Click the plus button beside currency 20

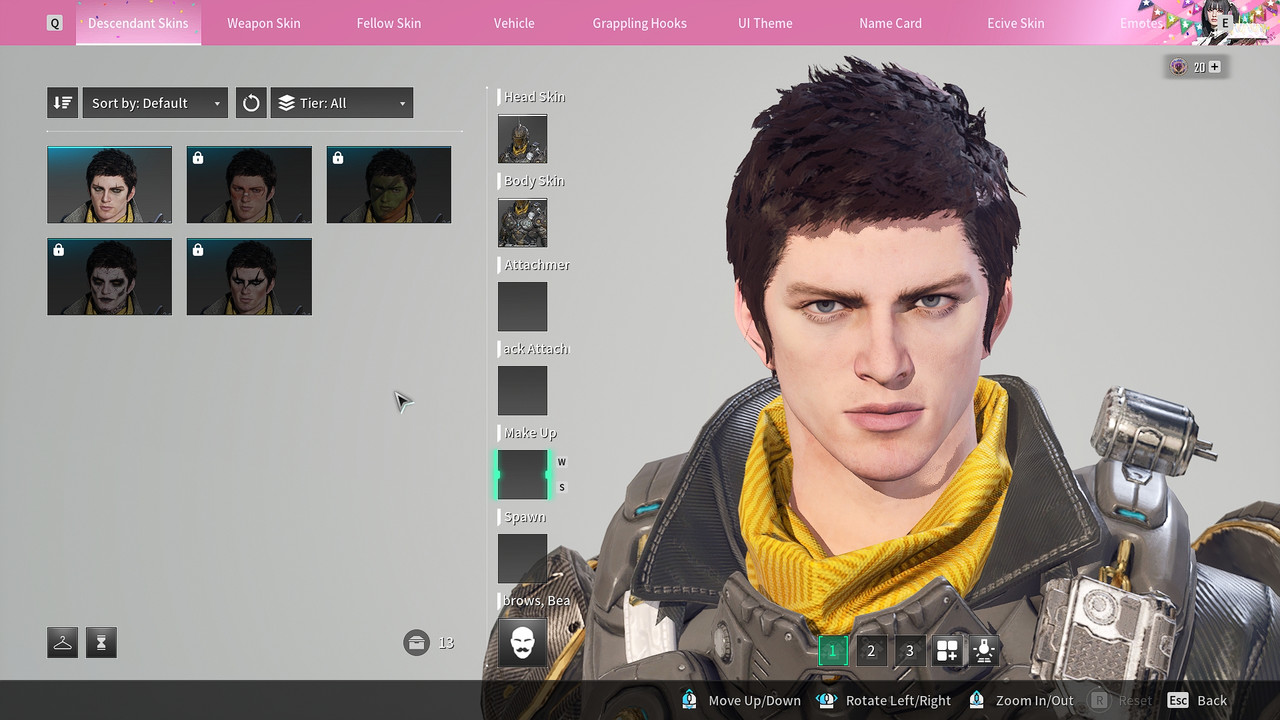[1215, 67]
